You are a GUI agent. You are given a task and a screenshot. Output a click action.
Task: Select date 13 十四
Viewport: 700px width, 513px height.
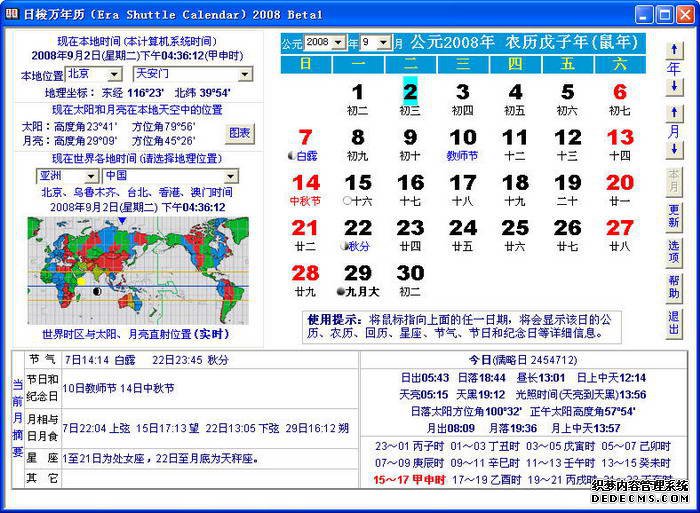[x=620, y=145]
